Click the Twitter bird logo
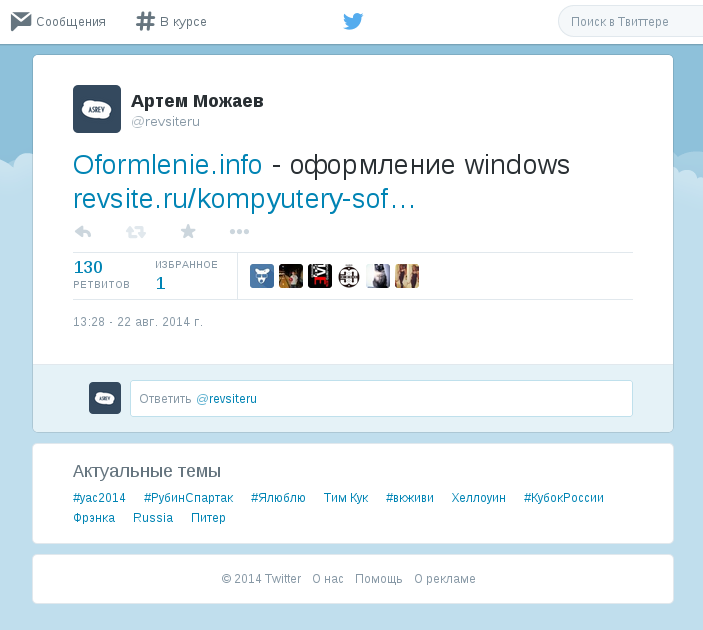The width and height of the screenshot is (703, 630). (x=353, y=21)
